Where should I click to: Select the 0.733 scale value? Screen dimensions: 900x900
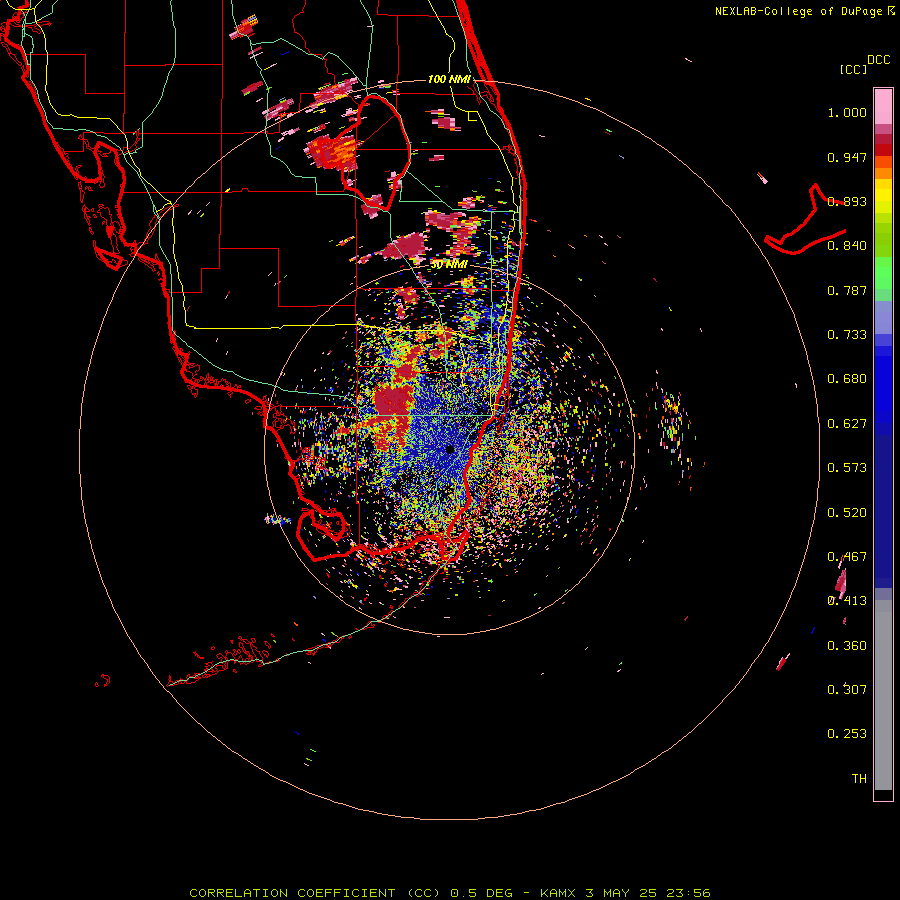(847, 335)
